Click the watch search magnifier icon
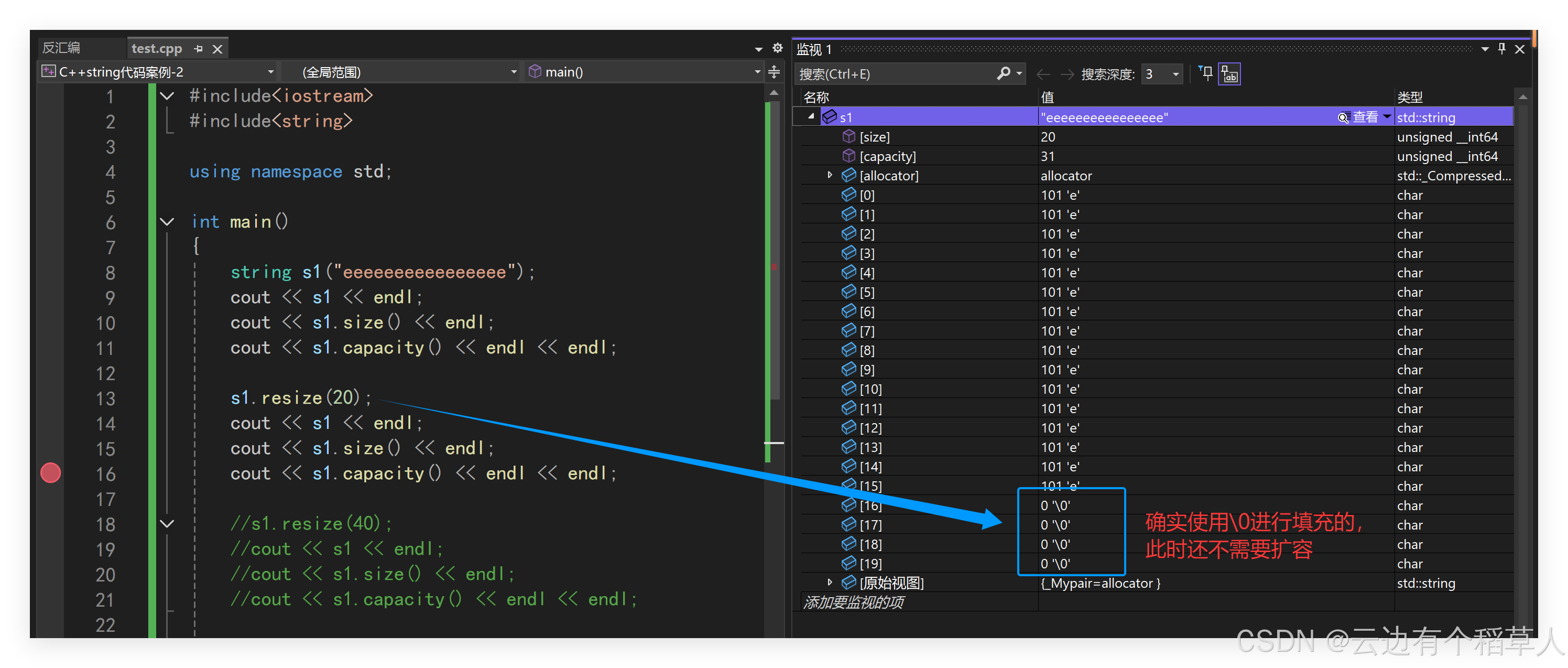The height and width of the screenshot is (668, 1568). 1003,74
